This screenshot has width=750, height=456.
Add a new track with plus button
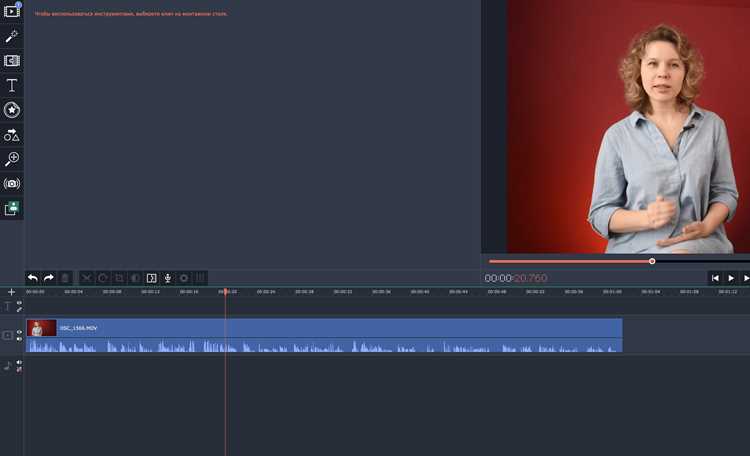tap(11, 292)
